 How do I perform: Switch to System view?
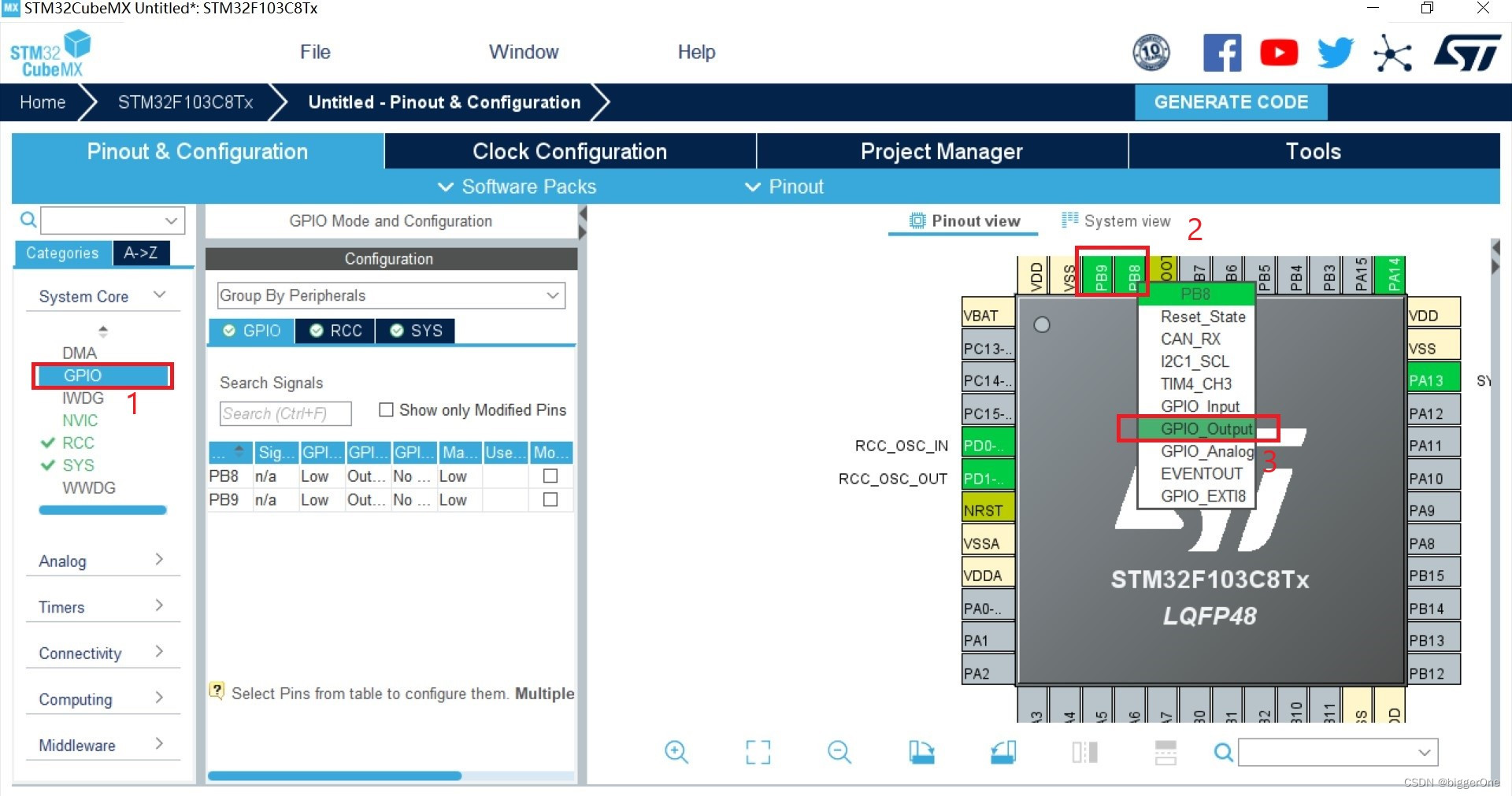coord(1117,220)
